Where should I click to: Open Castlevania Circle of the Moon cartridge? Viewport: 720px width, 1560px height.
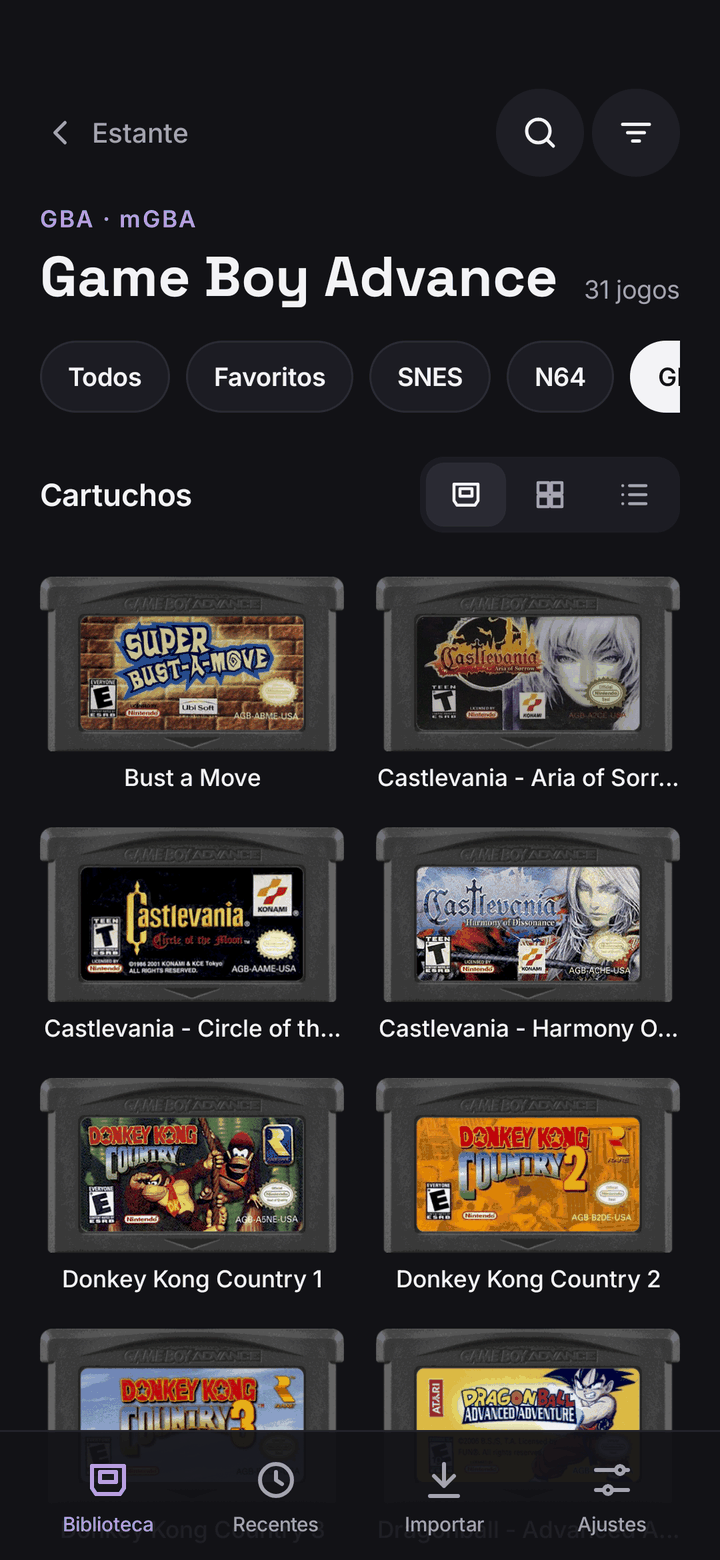192,915
